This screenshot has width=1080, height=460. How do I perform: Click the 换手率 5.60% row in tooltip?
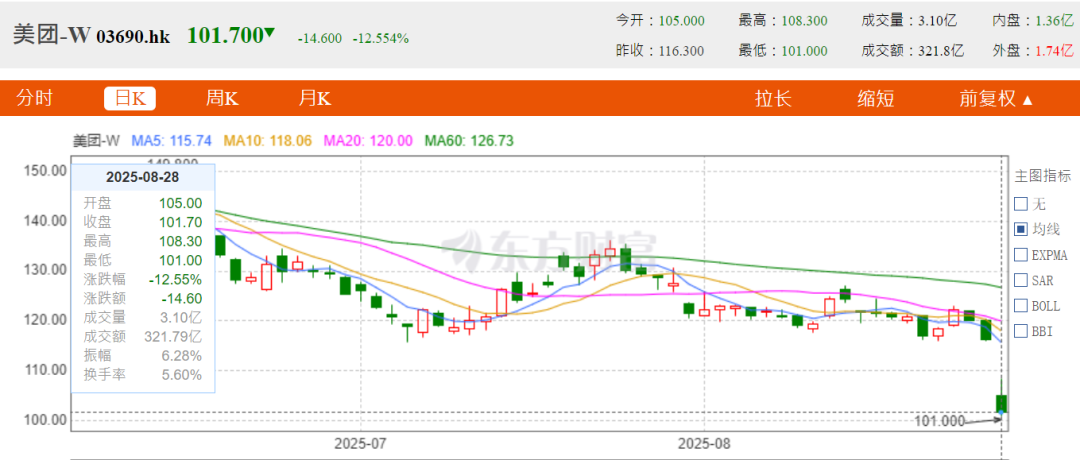pyautogui.click(x=143, y=375)
